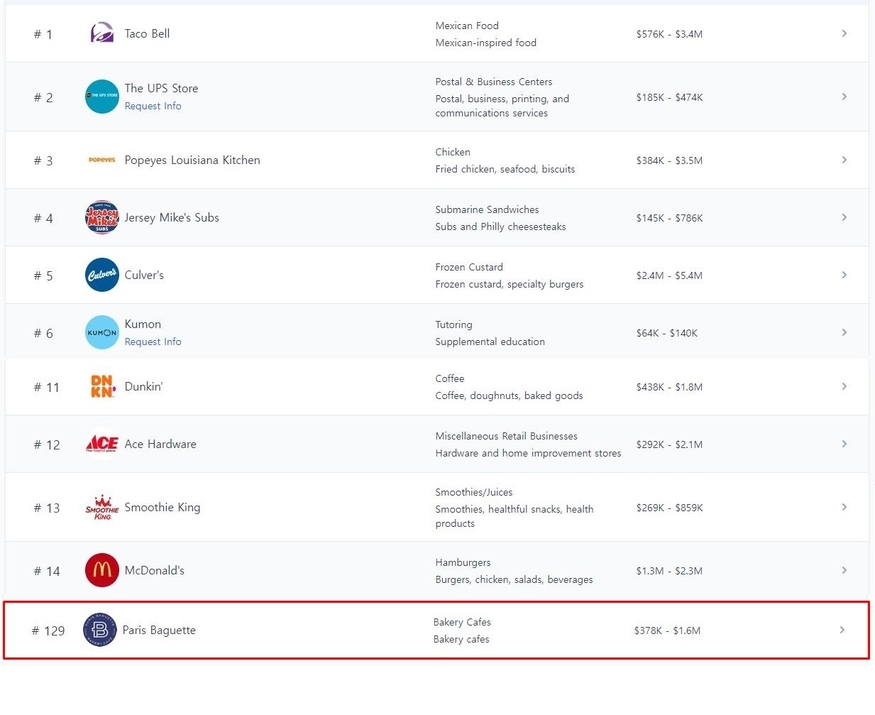The height and width of the screenshot is (715, 875).
Task: Open the Paris Baguette franchise name
Action: 159,630
